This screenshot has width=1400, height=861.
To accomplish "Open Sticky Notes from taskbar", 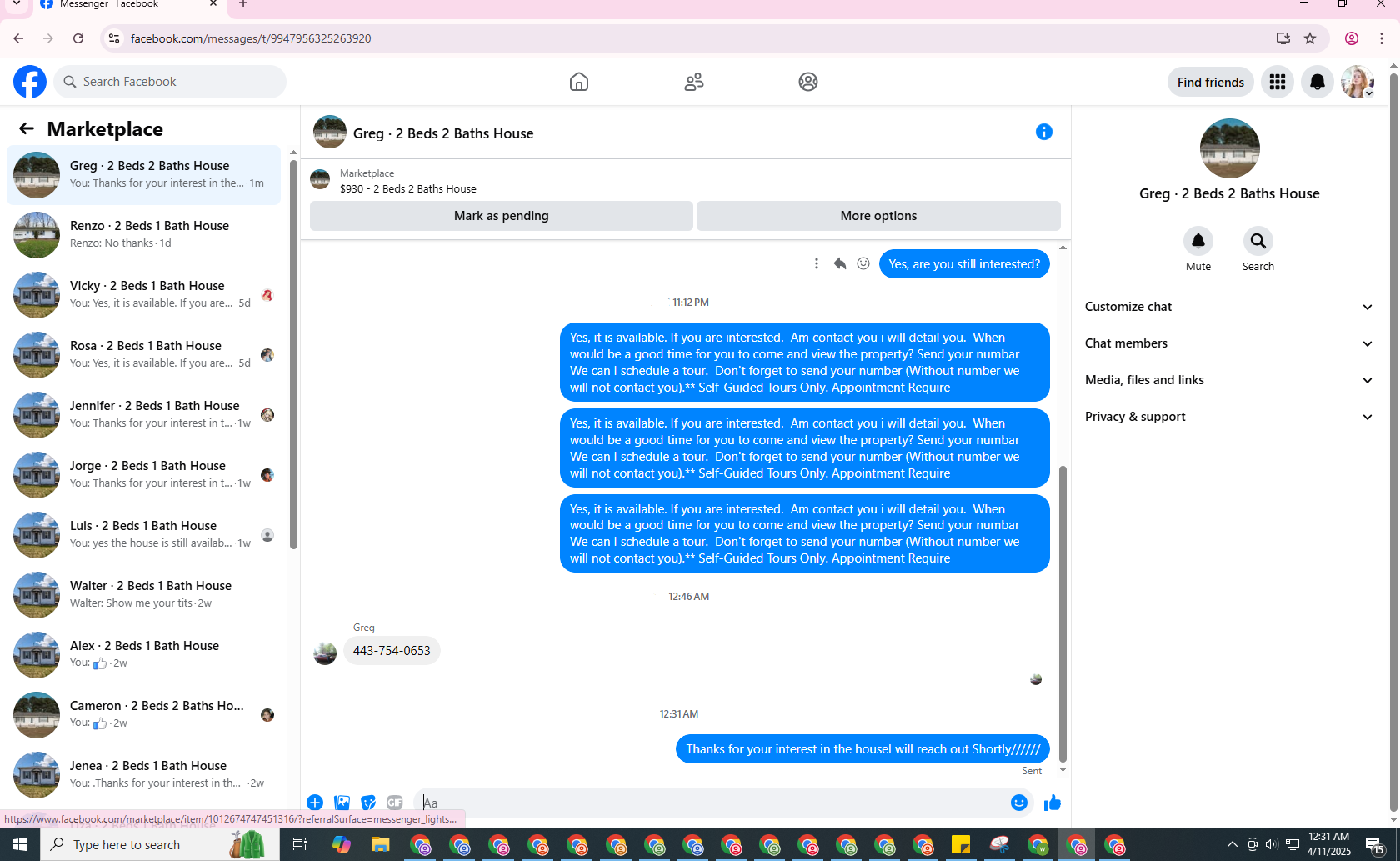I will 961,845.
